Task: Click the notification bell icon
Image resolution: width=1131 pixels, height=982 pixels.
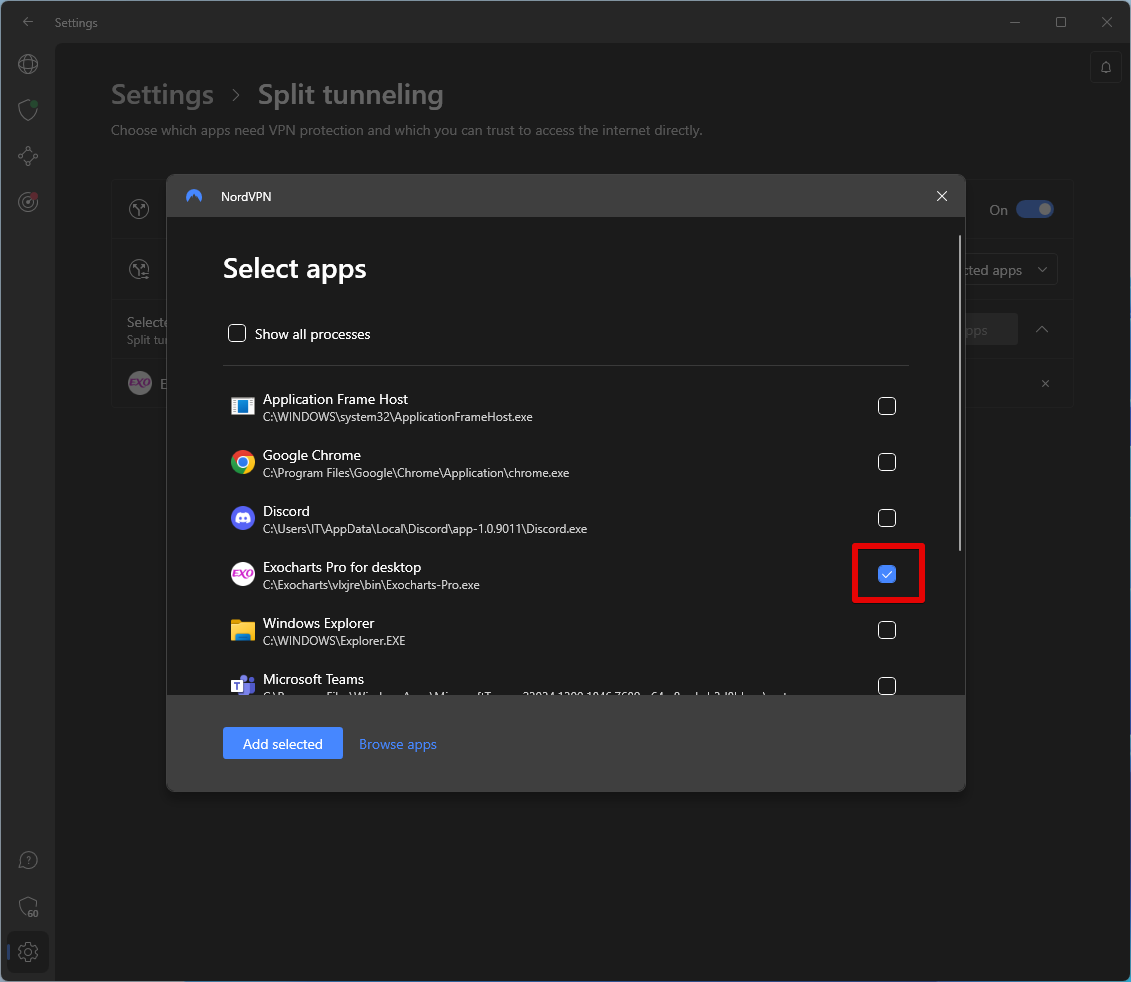Action: (x=1106, y=68)
